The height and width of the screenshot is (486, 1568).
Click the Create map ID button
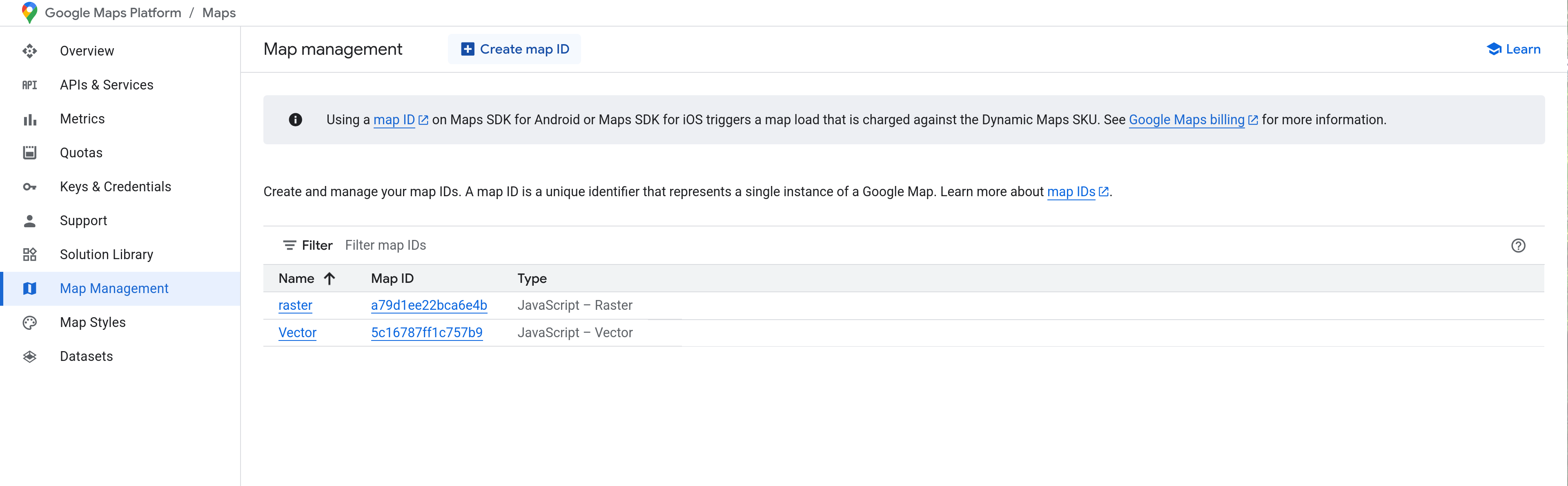click(514, 49)
